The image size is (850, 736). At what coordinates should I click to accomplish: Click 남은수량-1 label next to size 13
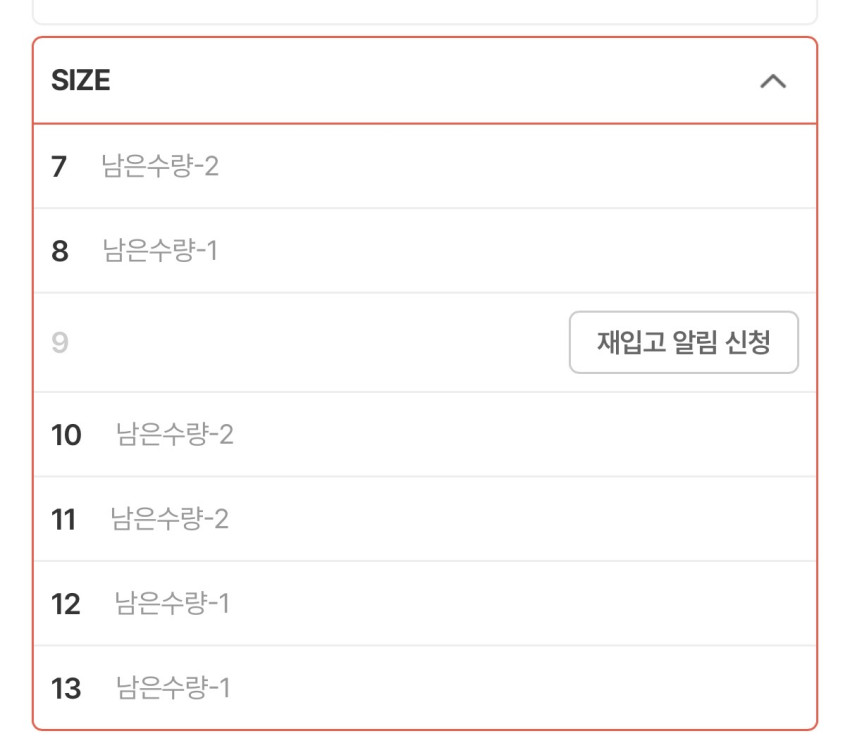(x=173, y=688)
